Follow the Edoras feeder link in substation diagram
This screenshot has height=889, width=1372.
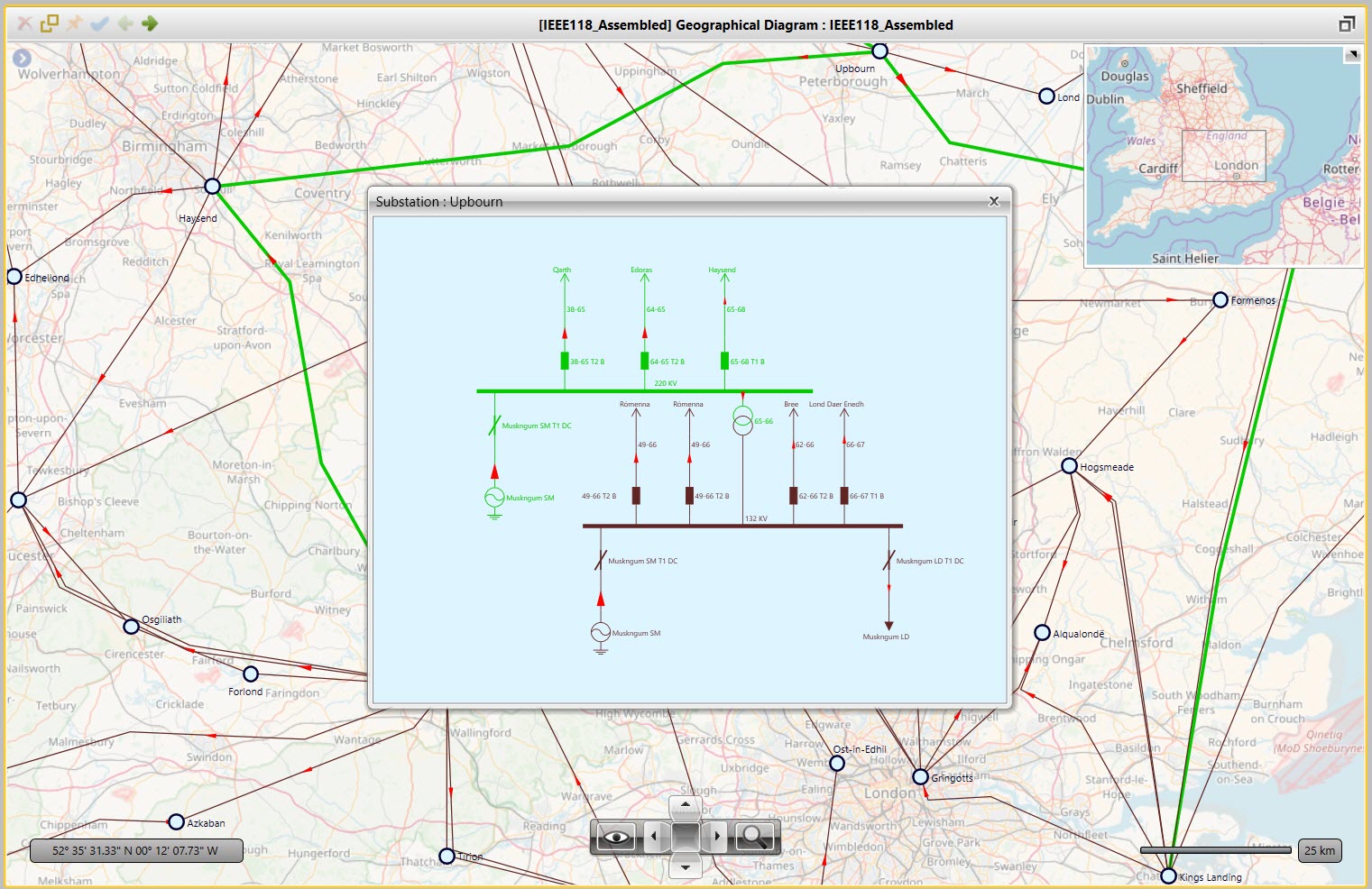[641, 270]
